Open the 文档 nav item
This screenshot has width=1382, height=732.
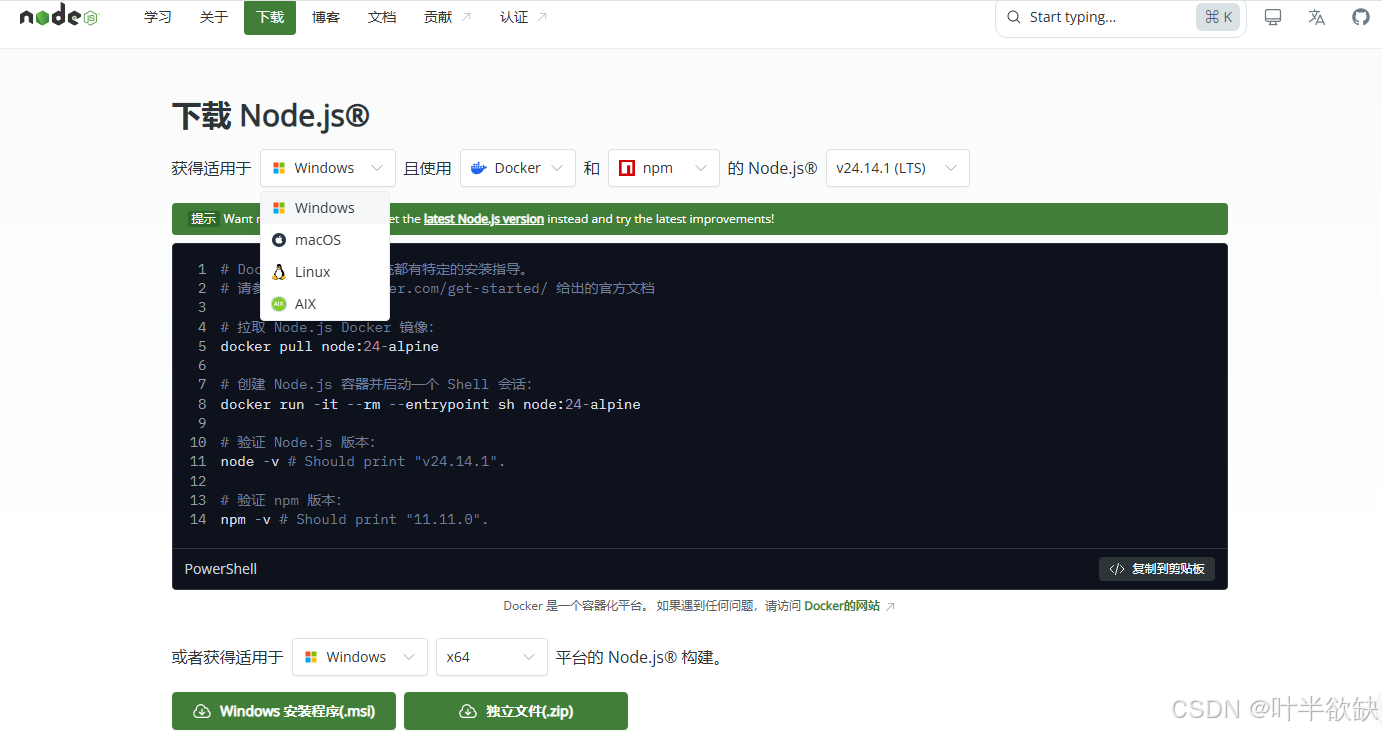[382, 17]
